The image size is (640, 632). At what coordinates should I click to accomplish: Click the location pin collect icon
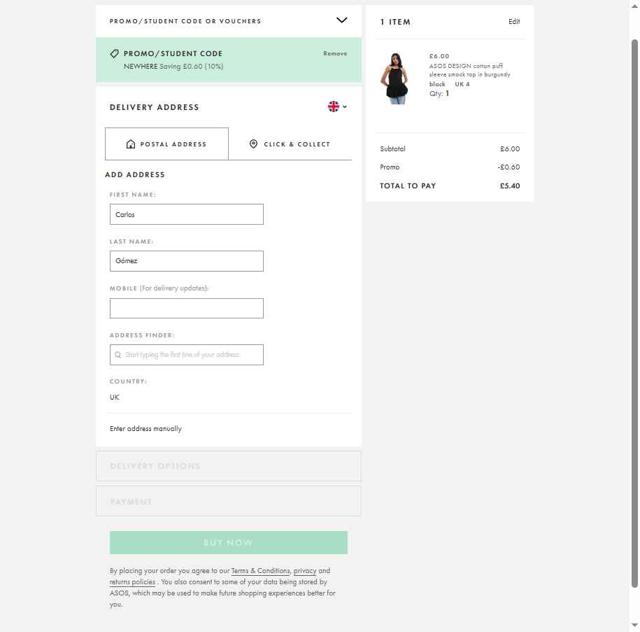point(253,144)
